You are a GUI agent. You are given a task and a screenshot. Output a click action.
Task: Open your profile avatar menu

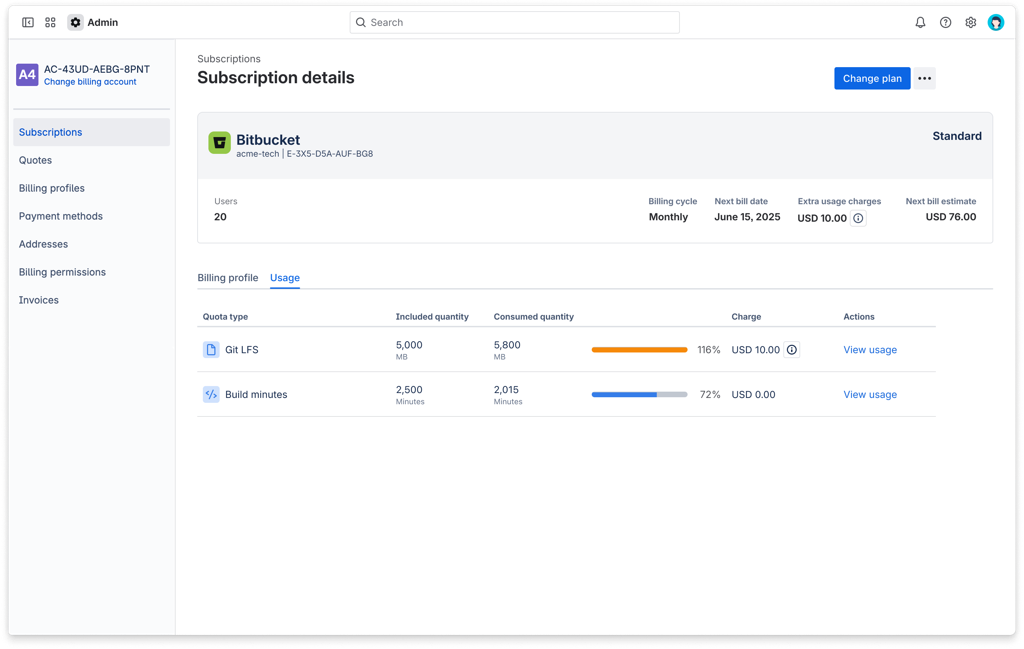click(x=996, y=21)
